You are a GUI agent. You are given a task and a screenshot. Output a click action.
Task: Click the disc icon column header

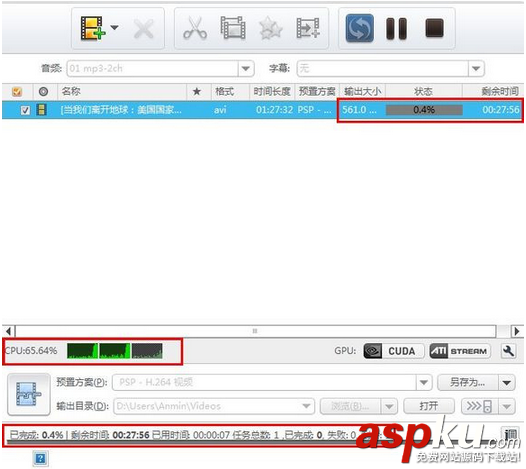coord(43,92)
